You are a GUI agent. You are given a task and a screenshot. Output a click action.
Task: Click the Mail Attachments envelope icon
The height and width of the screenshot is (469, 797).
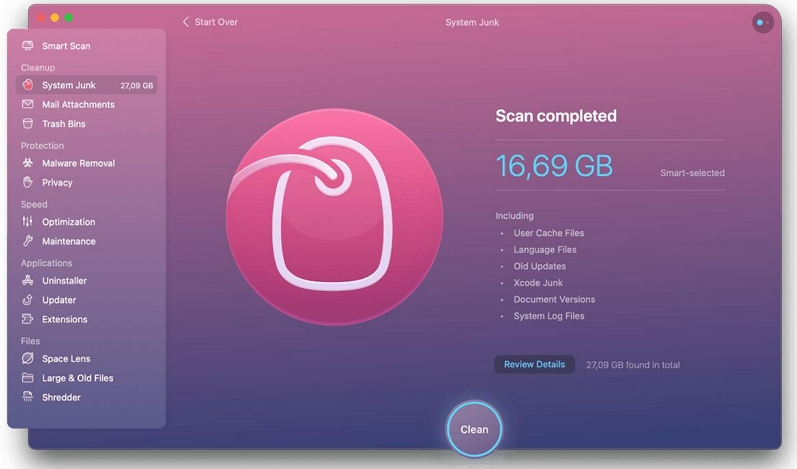point(28,104)
